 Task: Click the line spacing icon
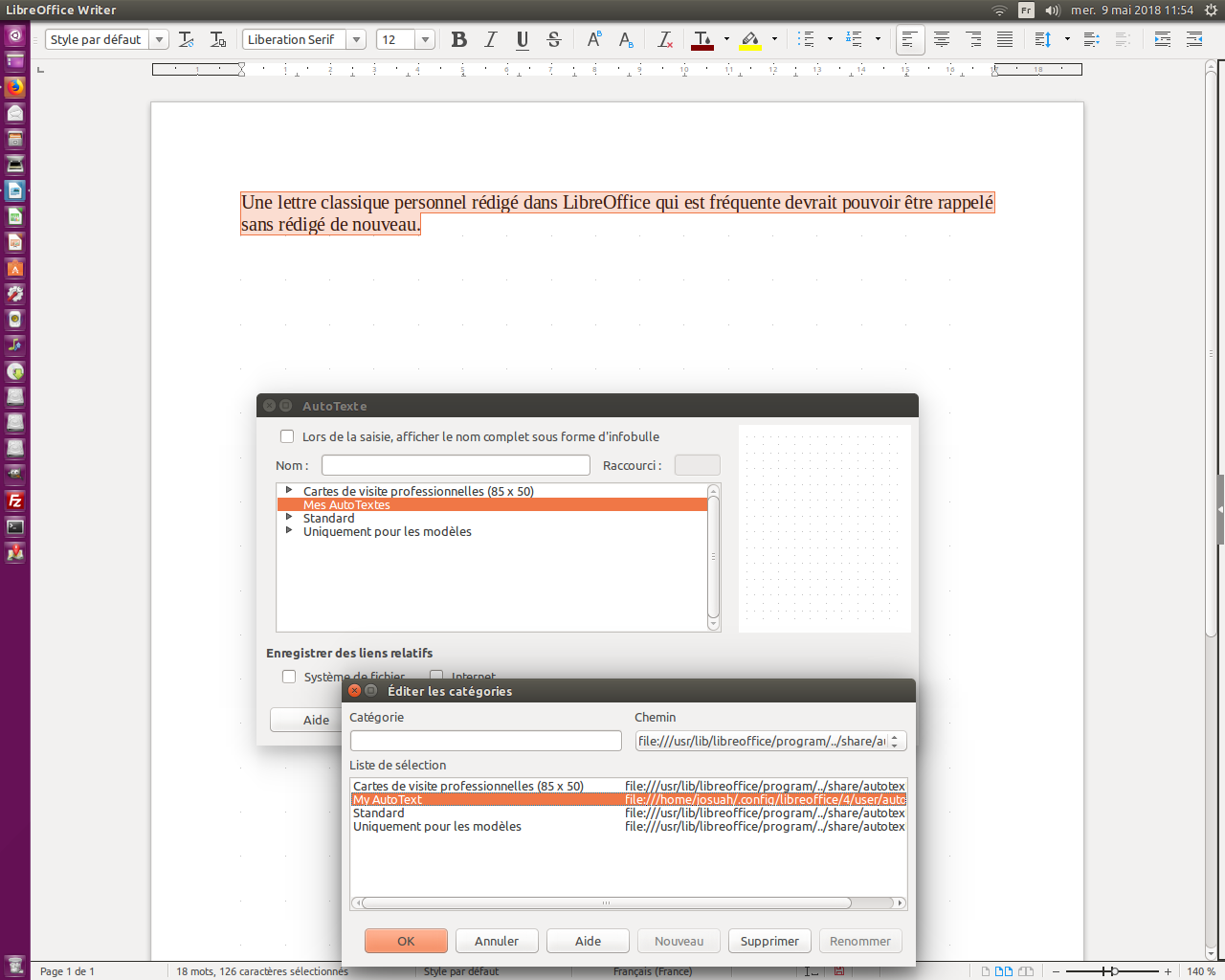(1044, 39)
